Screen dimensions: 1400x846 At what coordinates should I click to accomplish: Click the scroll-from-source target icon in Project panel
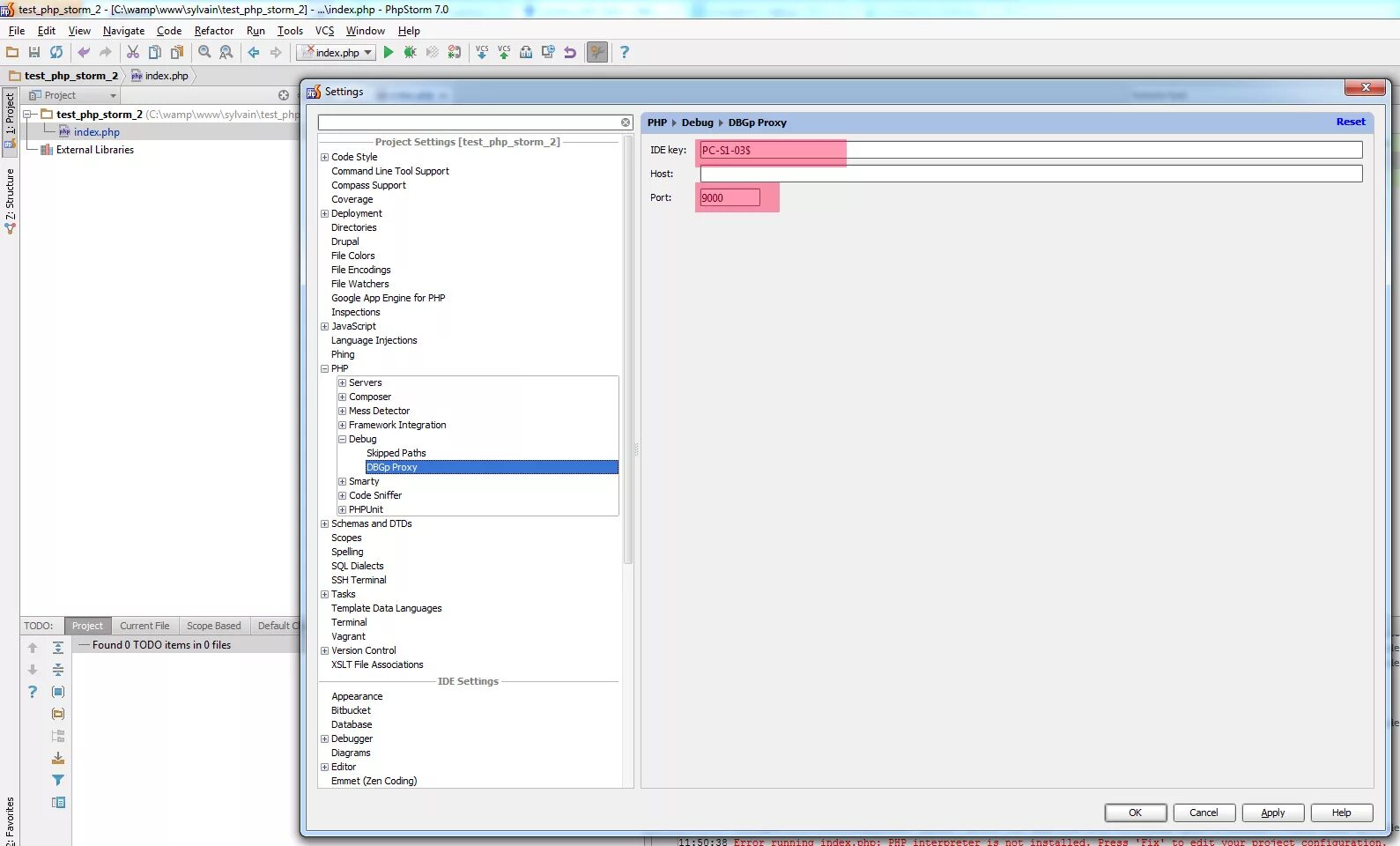click(284, 95)
